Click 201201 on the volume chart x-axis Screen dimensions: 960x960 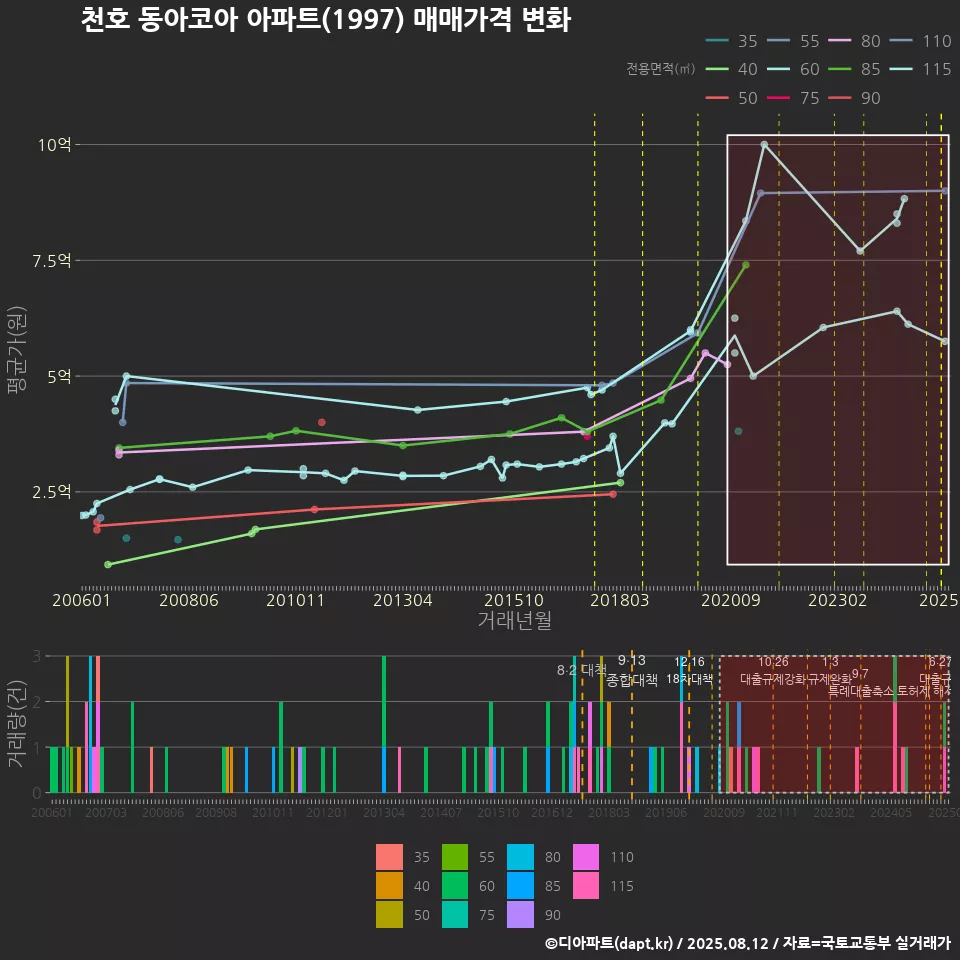coord(327,812)
